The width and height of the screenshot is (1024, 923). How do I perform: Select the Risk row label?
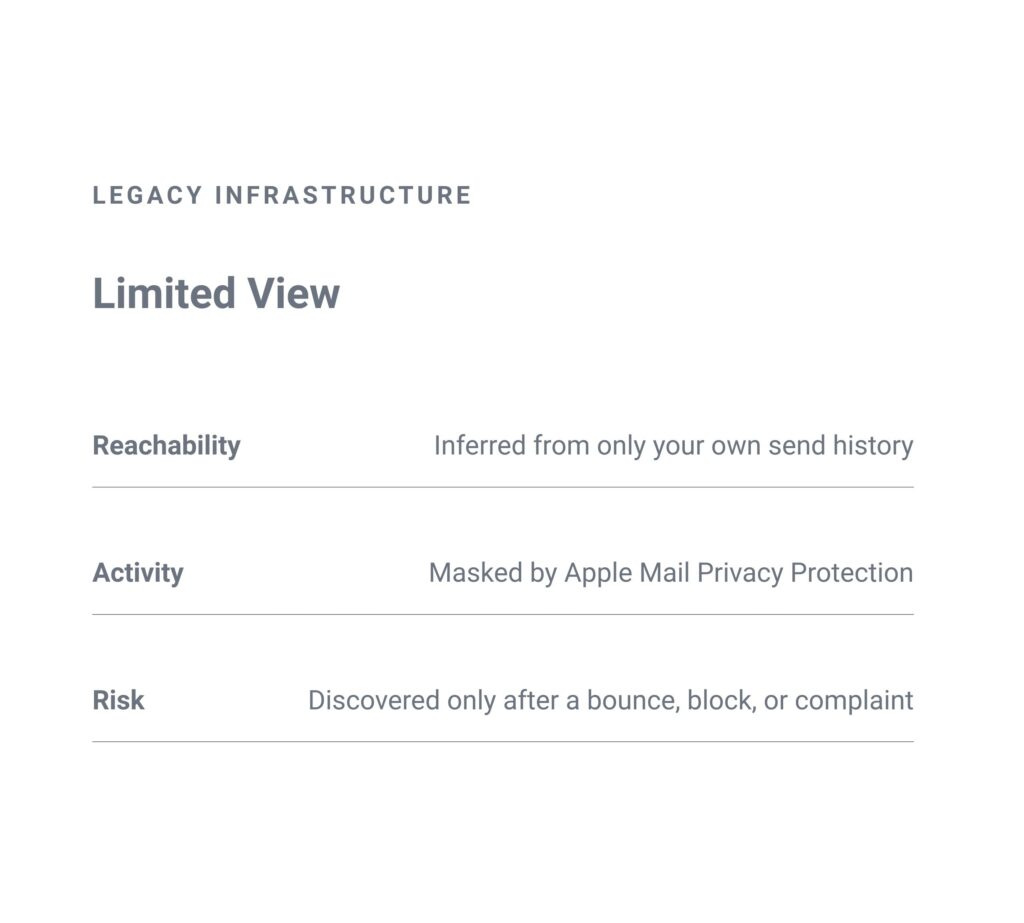(x=118, y=700)
